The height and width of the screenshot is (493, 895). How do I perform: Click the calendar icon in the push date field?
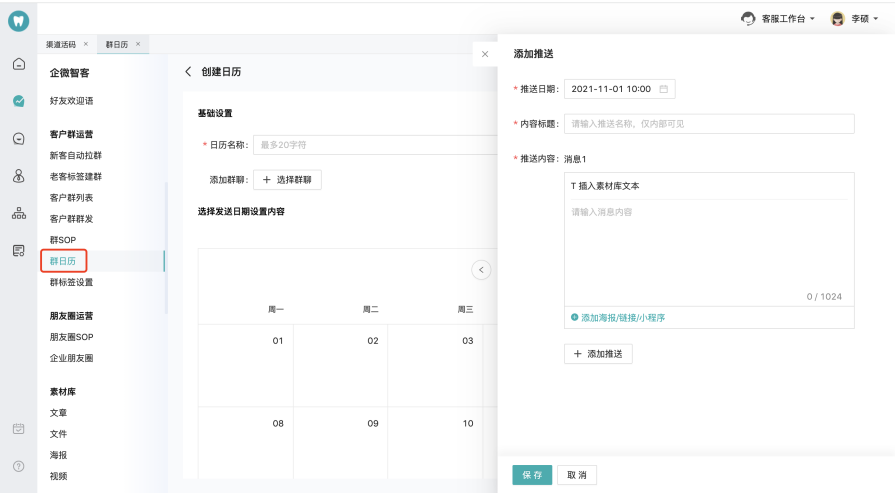pyautogui.click(x=663, y=89)
